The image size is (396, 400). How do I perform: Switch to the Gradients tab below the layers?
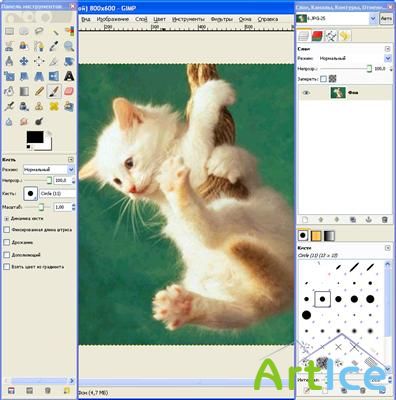coord(329,236)
